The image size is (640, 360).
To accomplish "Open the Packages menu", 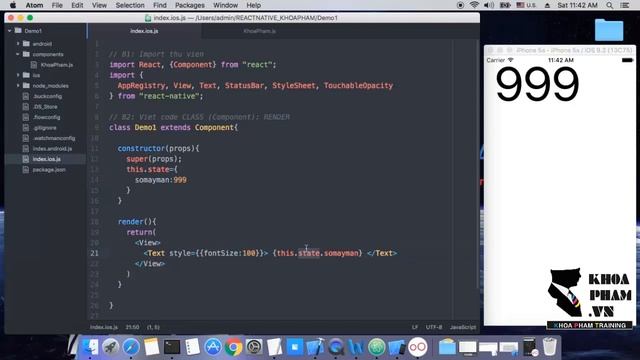I will click(190, 5).
